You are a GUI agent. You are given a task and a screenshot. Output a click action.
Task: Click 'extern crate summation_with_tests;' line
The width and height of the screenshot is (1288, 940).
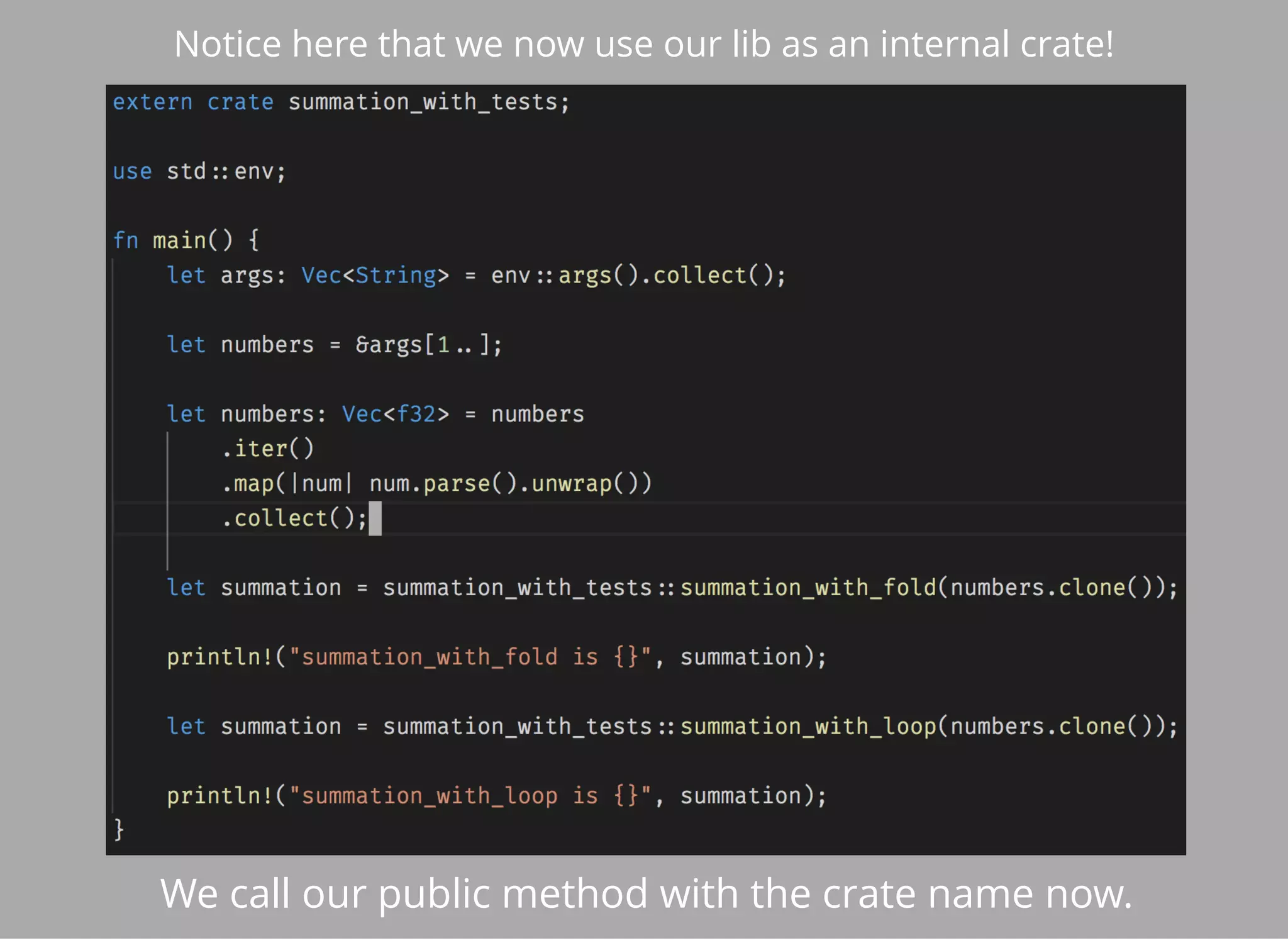point(341,102)
